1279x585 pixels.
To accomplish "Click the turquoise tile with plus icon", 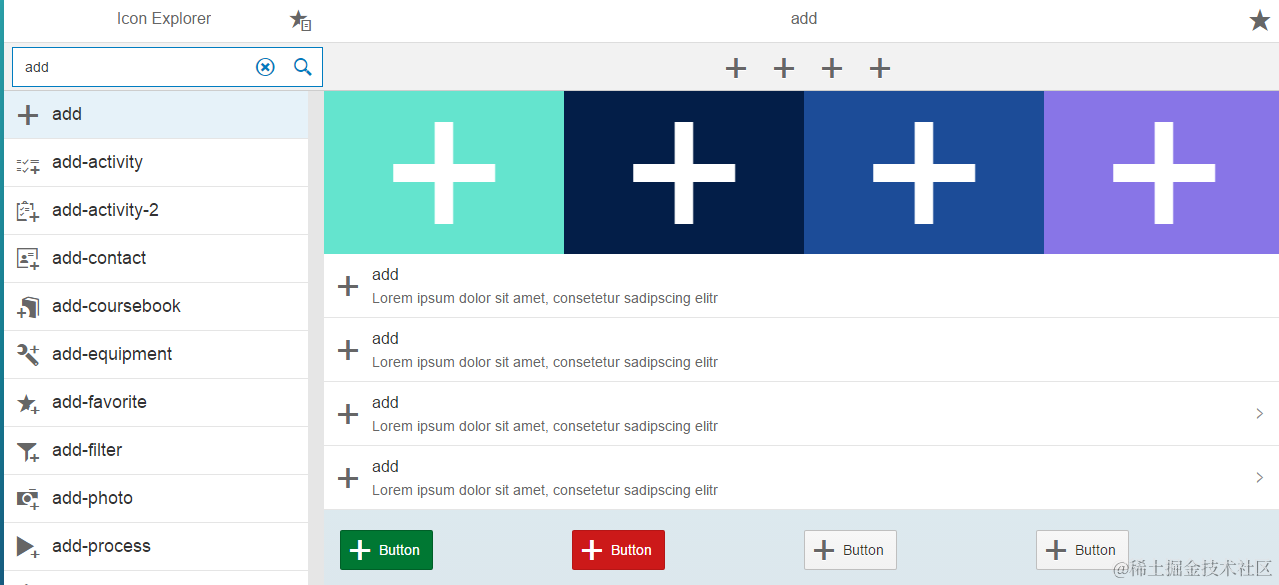I will pyautogui.click(x=444, y=172).
